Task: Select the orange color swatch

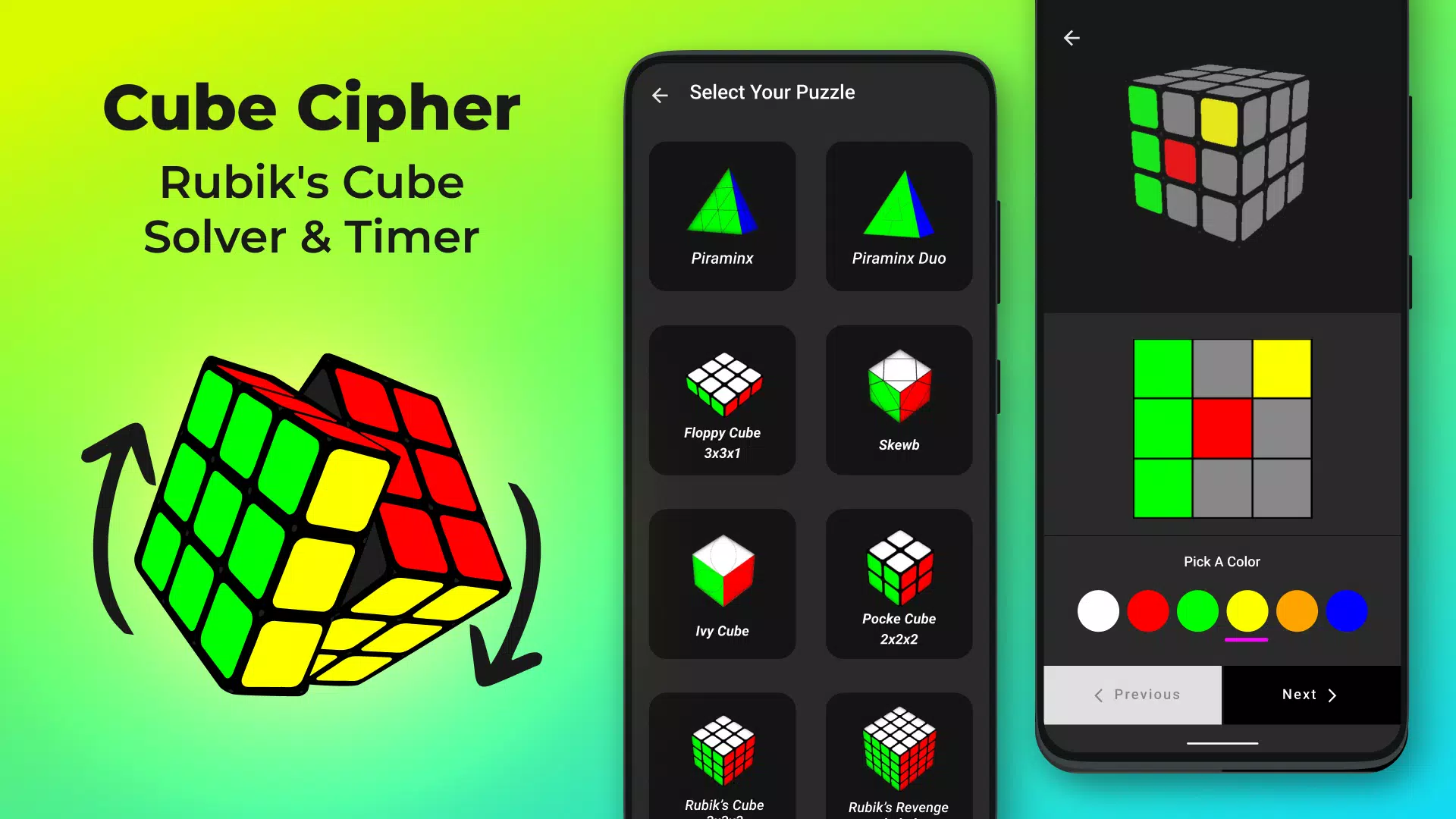Action: pyautogui.click(x=1296, y=610)
